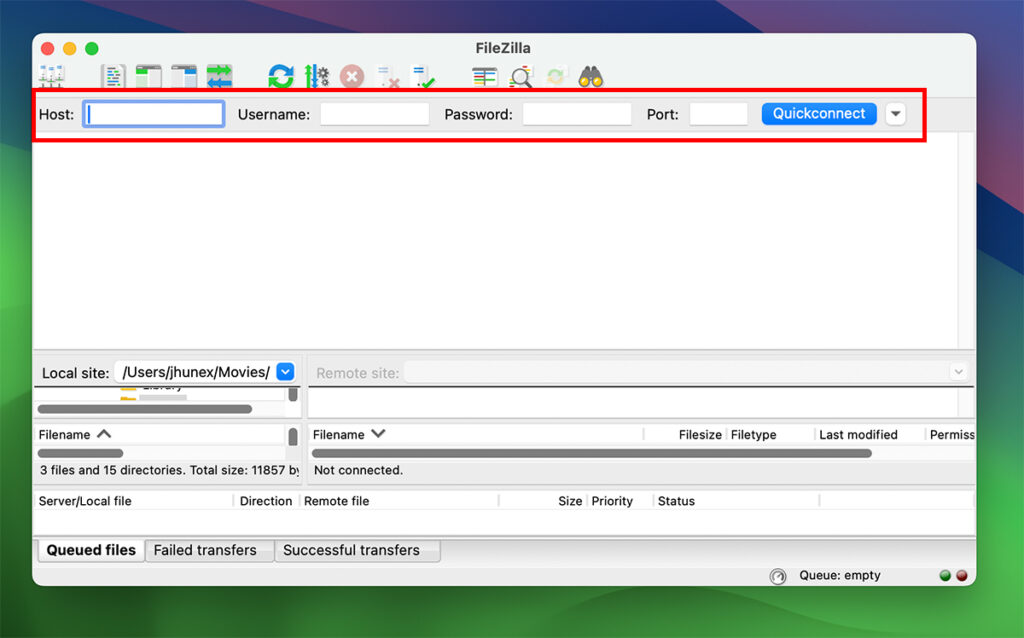Refresh the file and folder lists
The width and height of the screenshot is (1024, 638).
(281, 76)
